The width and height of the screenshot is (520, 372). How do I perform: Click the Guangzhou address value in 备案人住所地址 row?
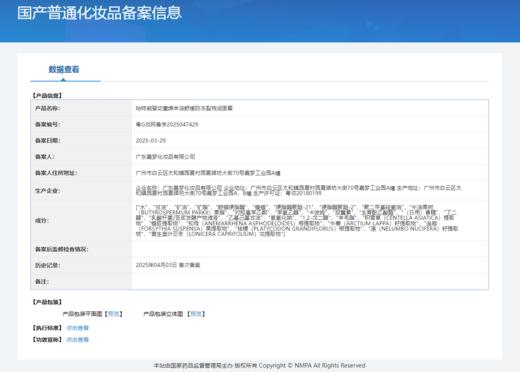click(208, 173)
